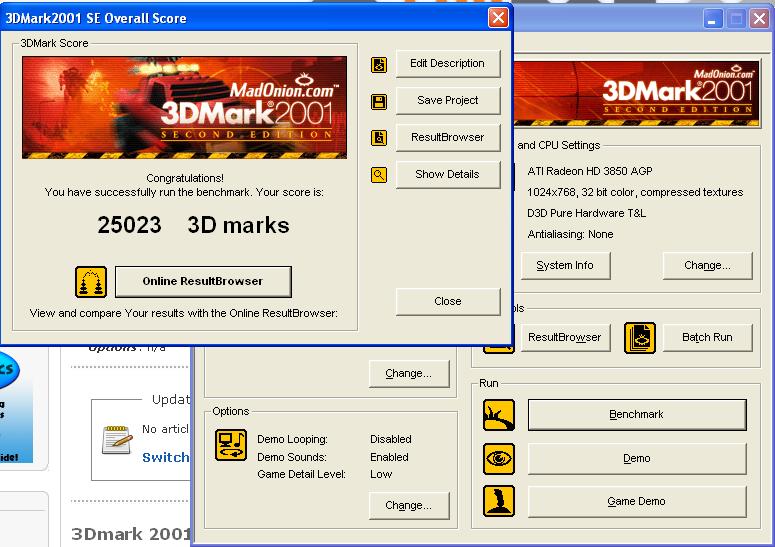Click the Batch Run button
The width and height of the screenshot is (775, 547).
[x=707, y=337]
